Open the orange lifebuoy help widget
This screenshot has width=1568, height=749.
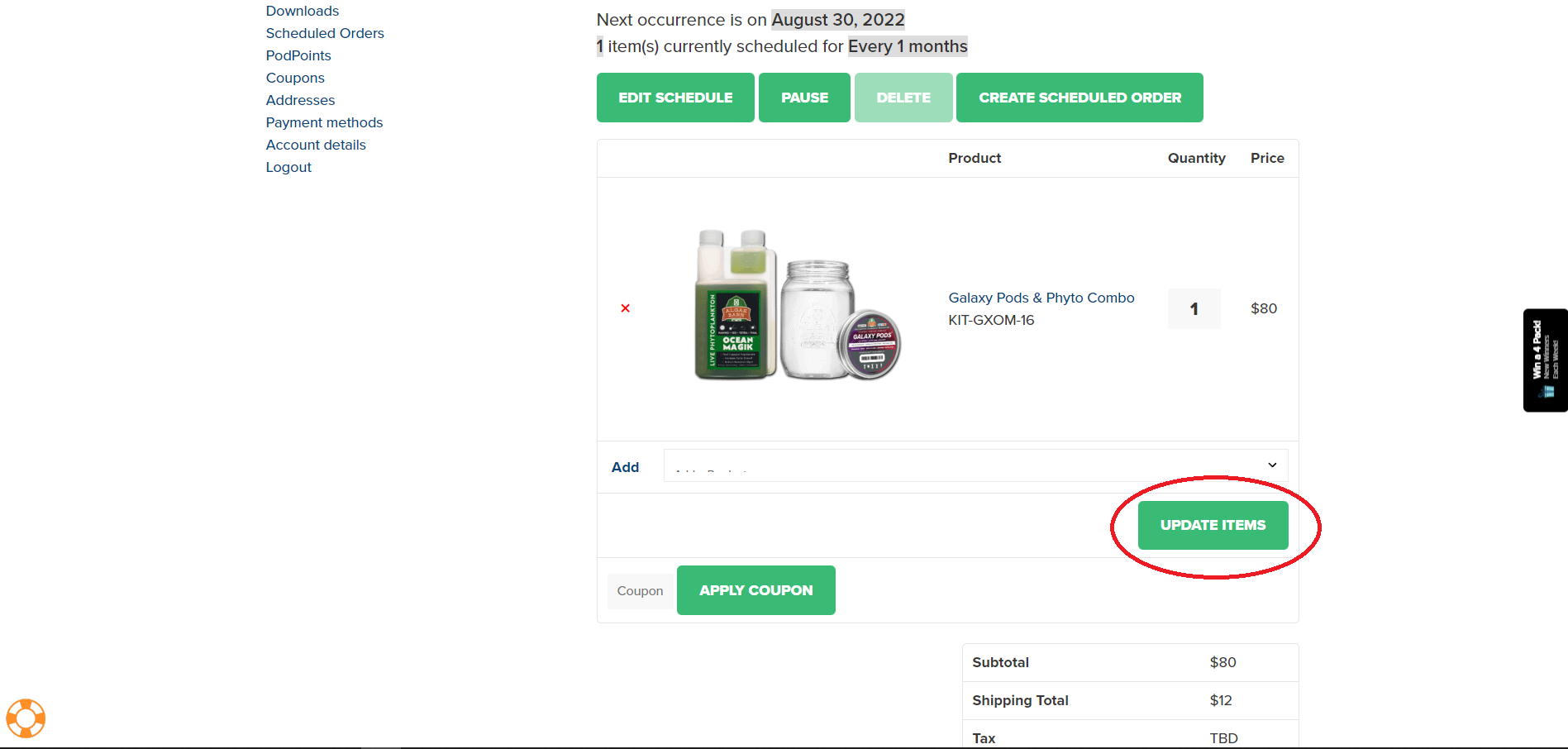[26, 718]
